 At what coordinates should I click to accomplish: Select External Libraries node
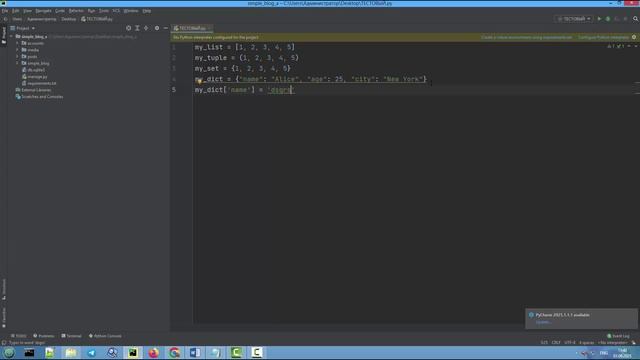[x=33, y=90]
